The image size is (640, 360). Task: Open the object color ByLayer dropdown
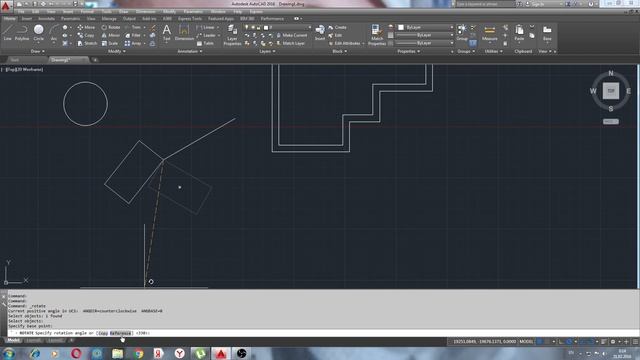pyautogui.click(x=425, y=27)
